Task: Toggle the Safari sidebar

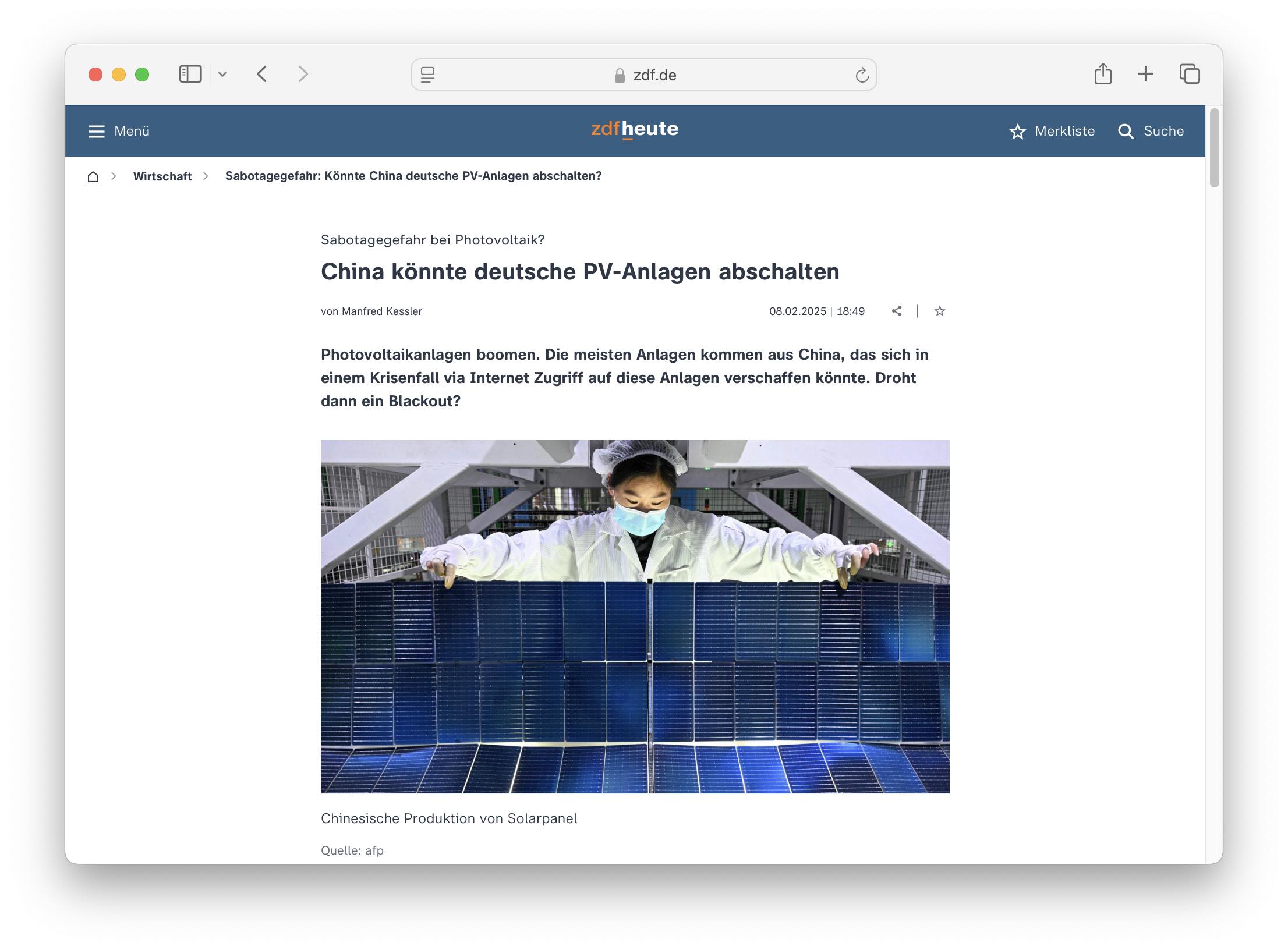Action: pyautogui.click(x=190, y=74)
